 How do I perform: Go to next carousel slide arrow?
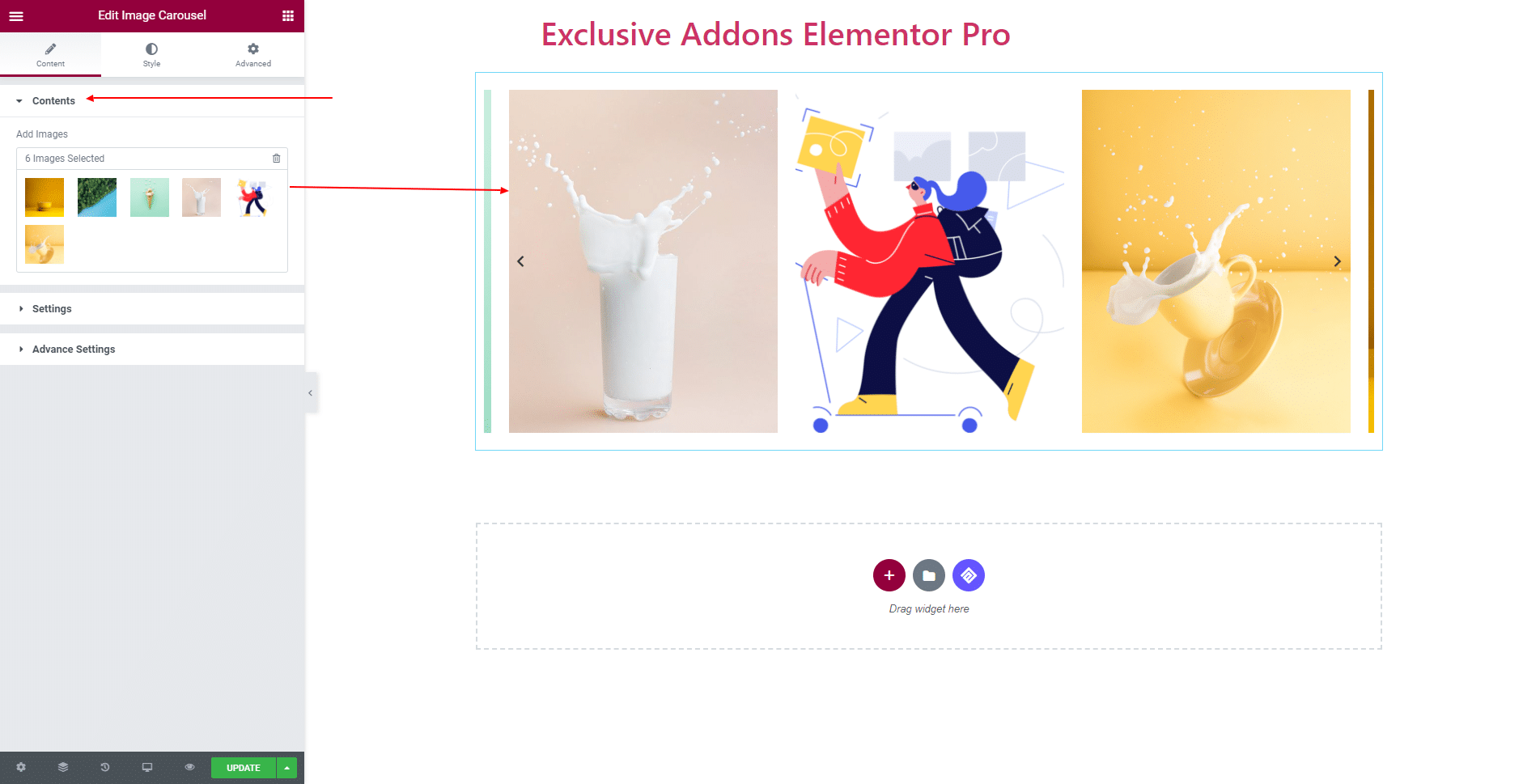1338,261
